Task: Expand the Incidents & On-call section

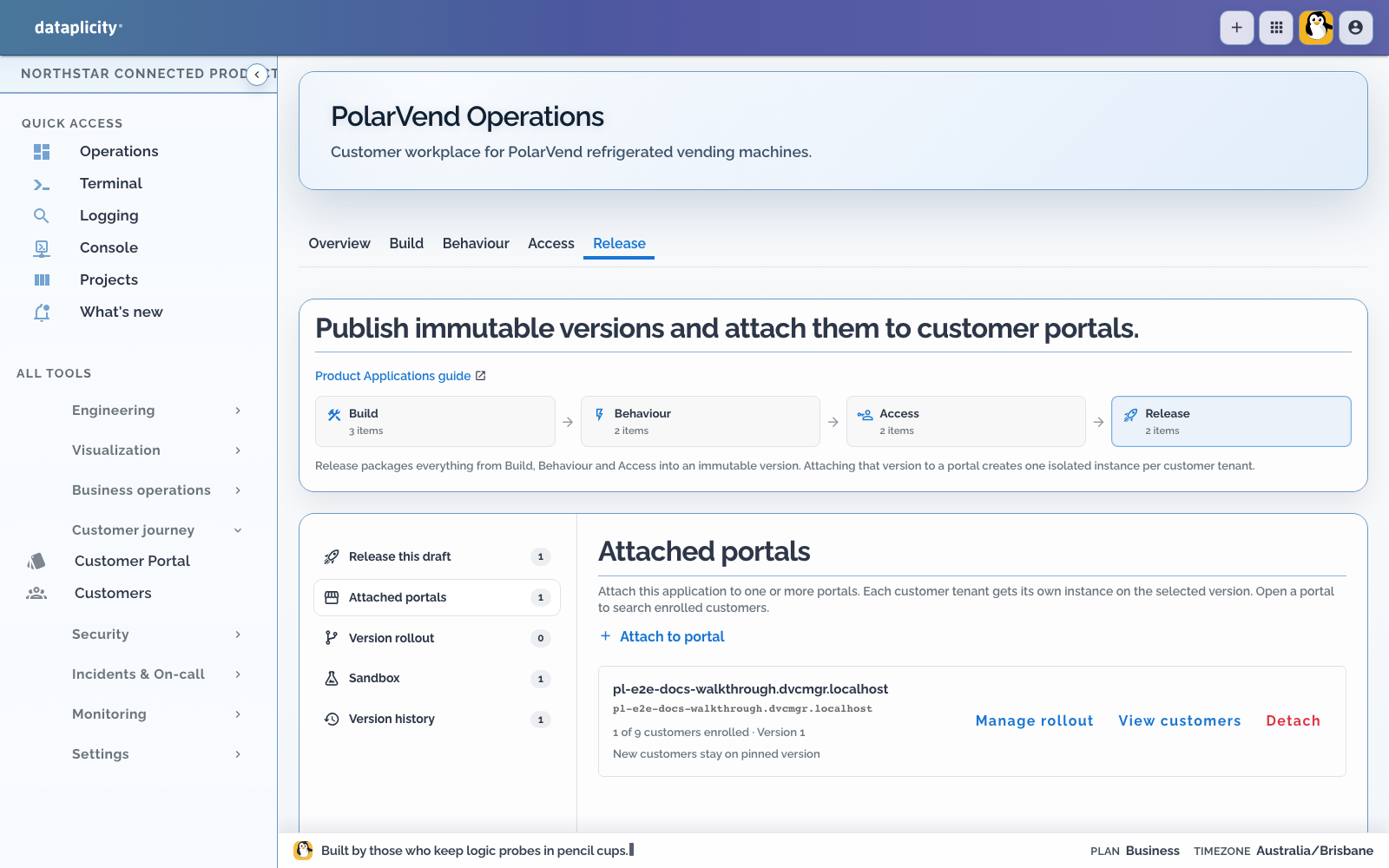Action: 156,674
